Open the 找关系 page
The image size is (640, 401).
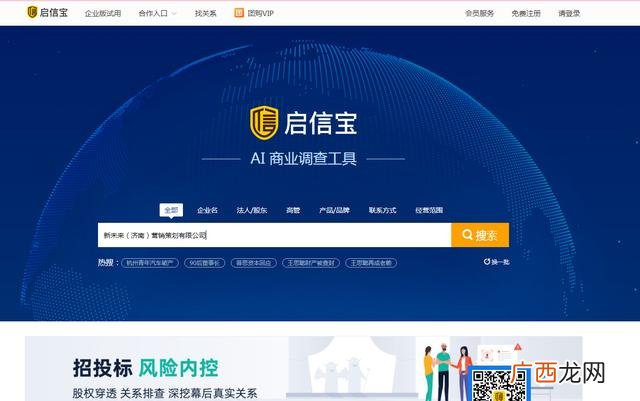[x=205, y=13]
